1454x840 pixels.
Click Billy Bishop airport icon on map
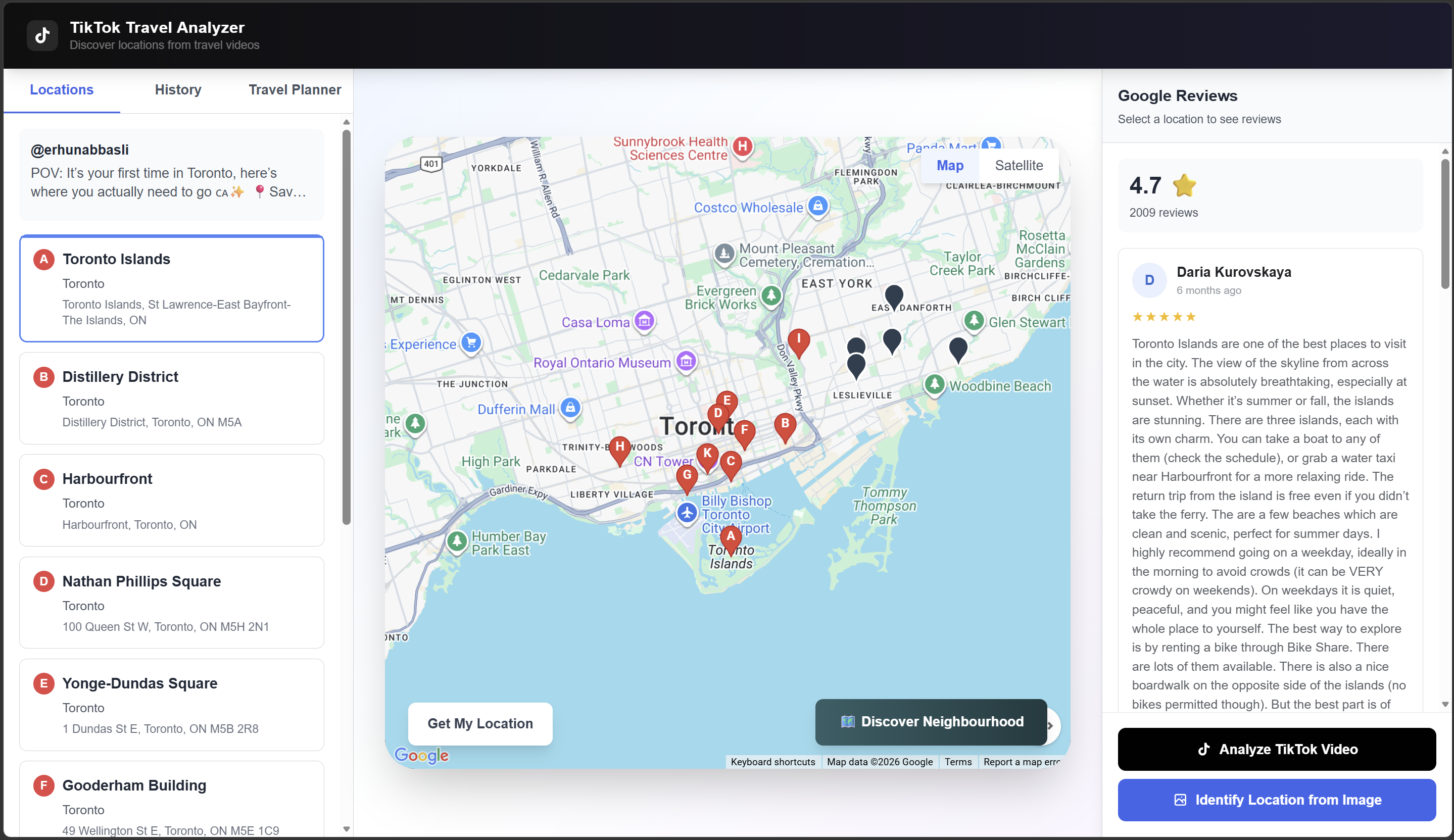[x=687, y=512]
